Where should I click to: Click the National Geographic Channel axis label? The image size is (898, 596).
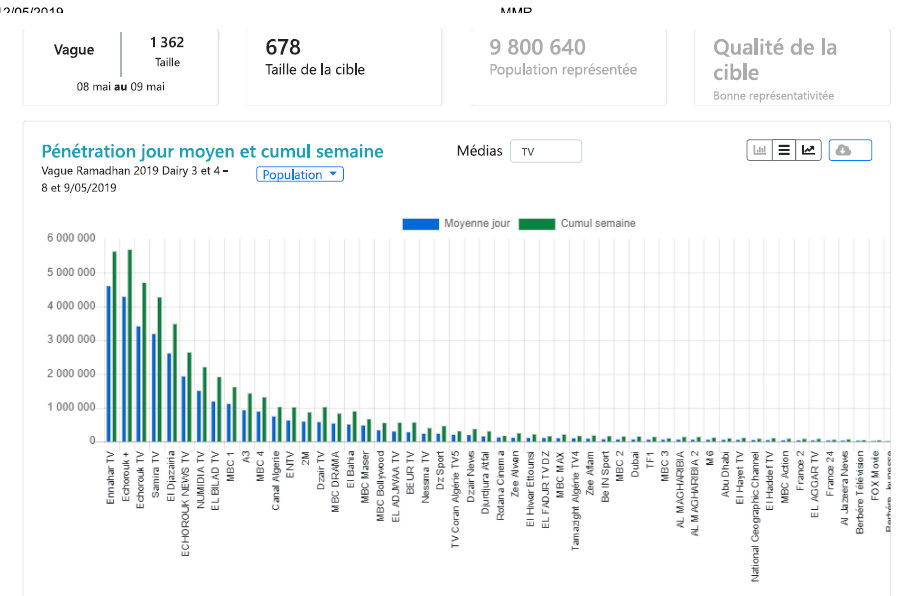point(756,515)
